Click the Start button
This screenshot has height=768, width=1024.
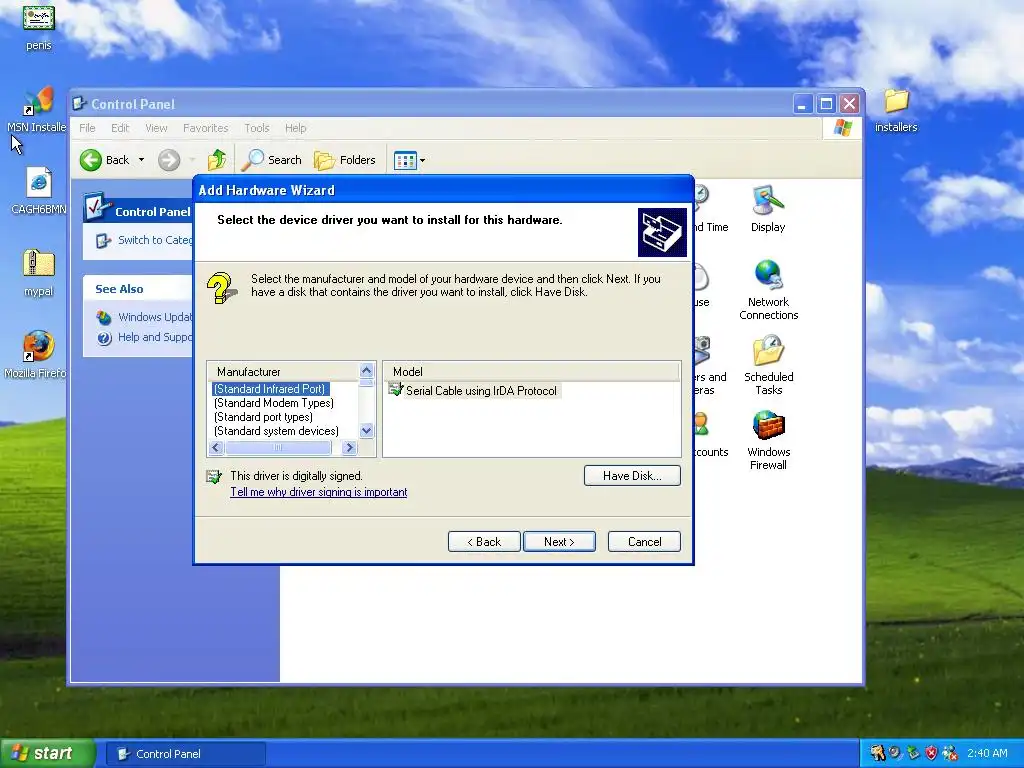pyautogui.click(x=48, y=754)
